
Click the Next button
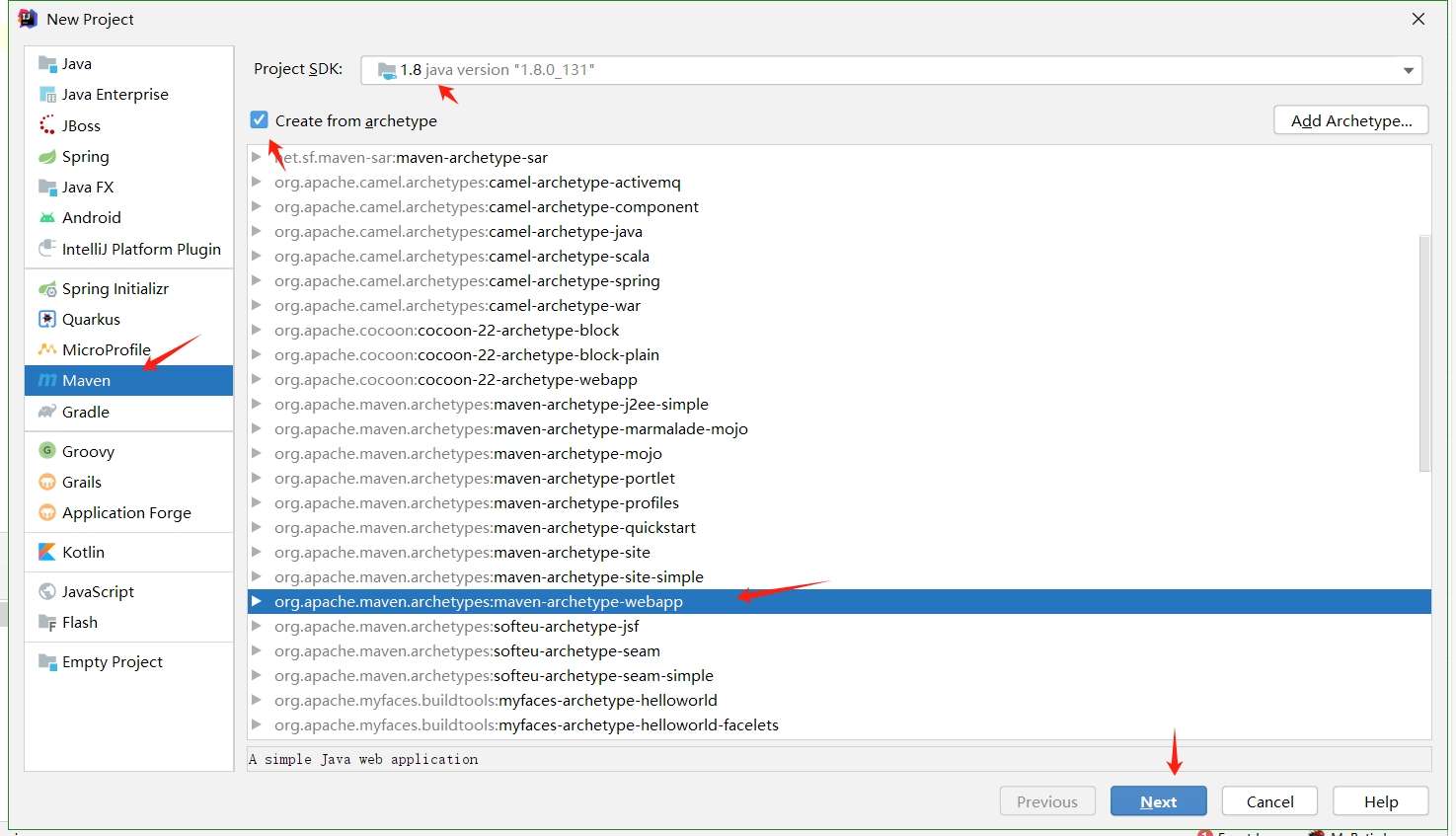tap(1158, 801)
